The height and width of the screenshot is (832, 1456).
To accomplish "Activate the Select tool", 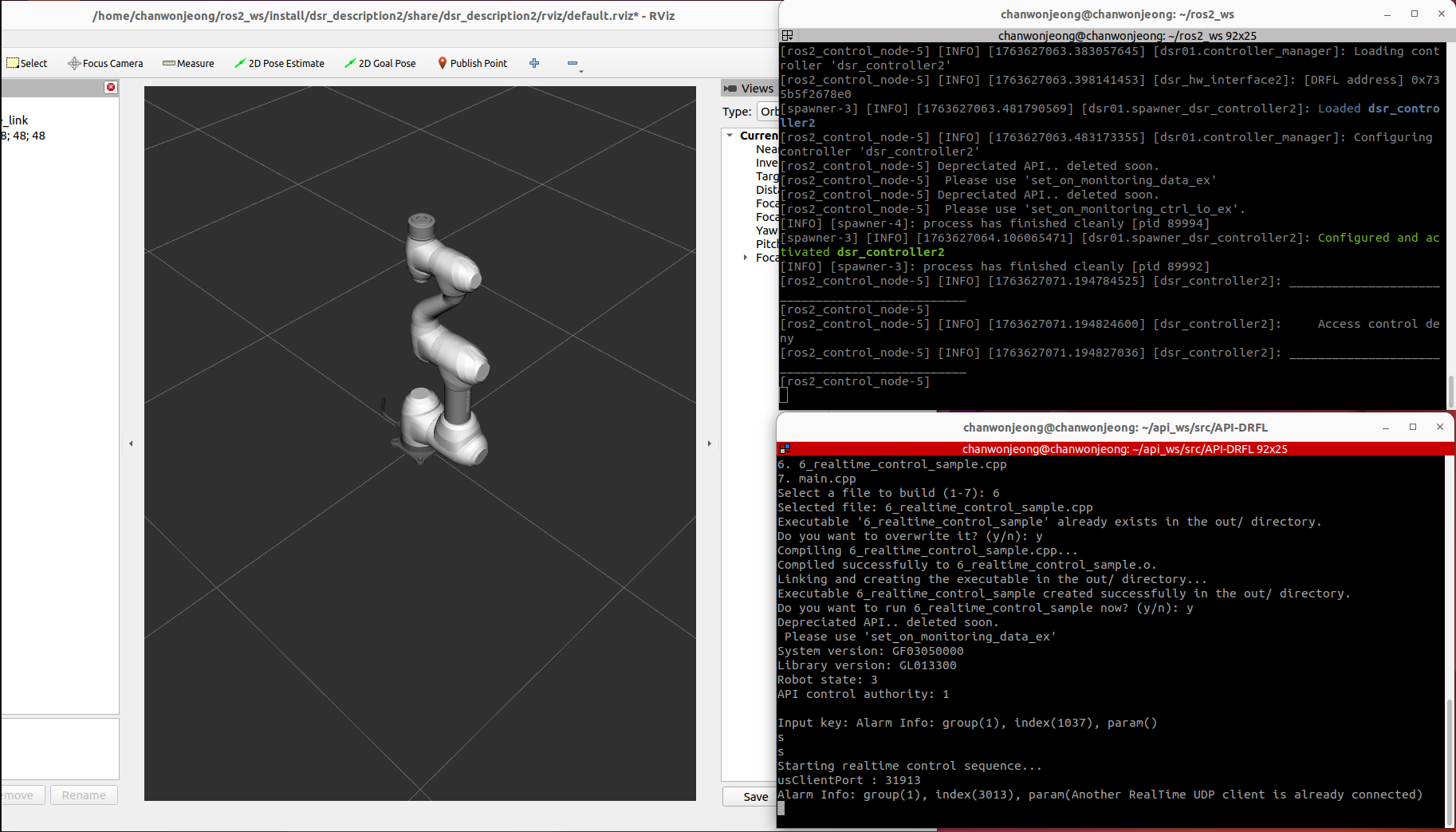I will (27, 63).
